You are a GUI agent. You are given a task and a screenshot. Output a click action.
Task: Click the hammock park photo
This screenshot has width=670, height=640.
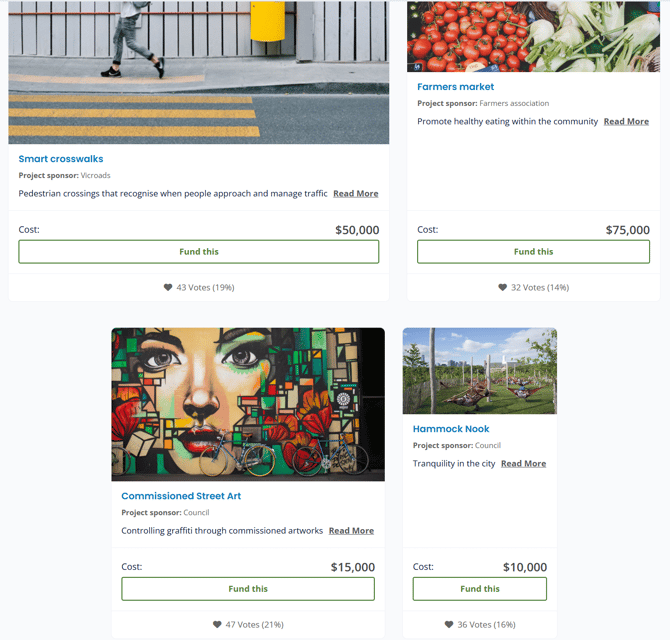pos(479,371)
